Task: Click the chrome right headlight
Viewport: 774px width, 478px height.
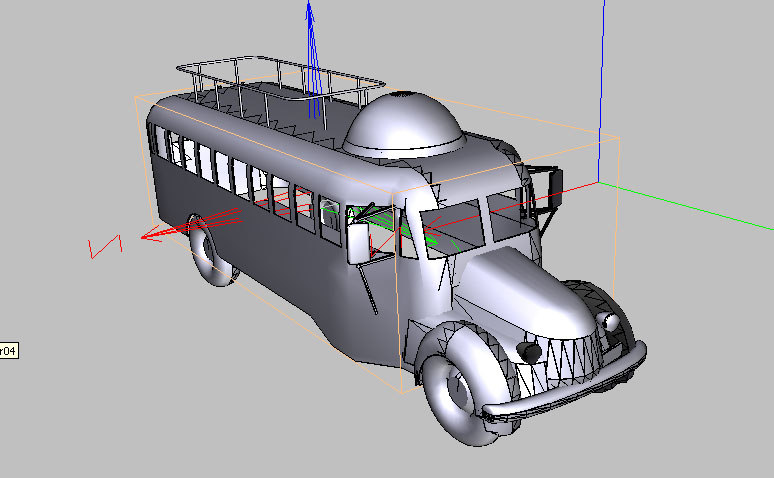Action: (x=609, y=321)
